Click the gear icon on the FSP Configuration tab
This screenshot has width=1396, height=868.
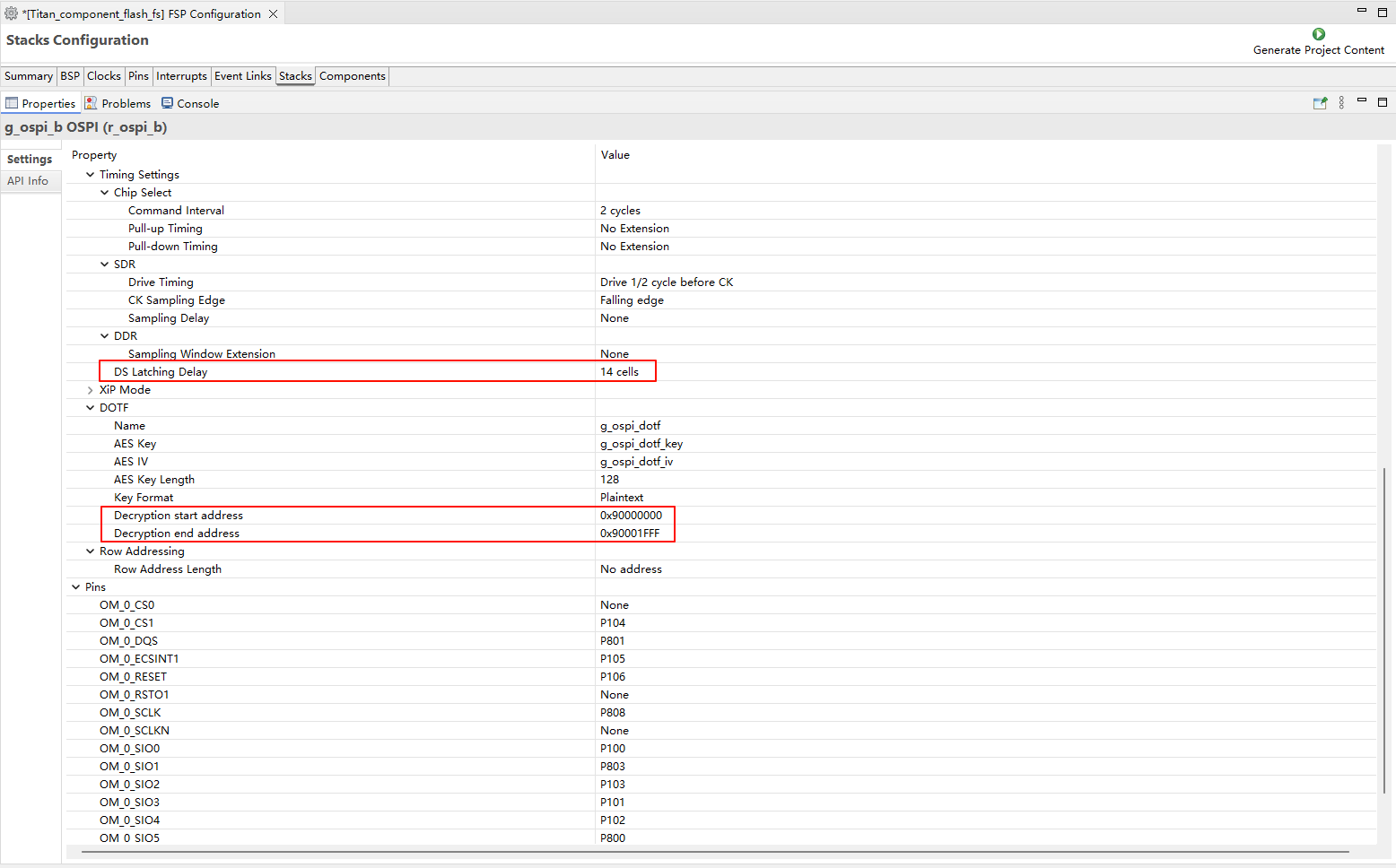pyautogui.click(x=12, y=13)
